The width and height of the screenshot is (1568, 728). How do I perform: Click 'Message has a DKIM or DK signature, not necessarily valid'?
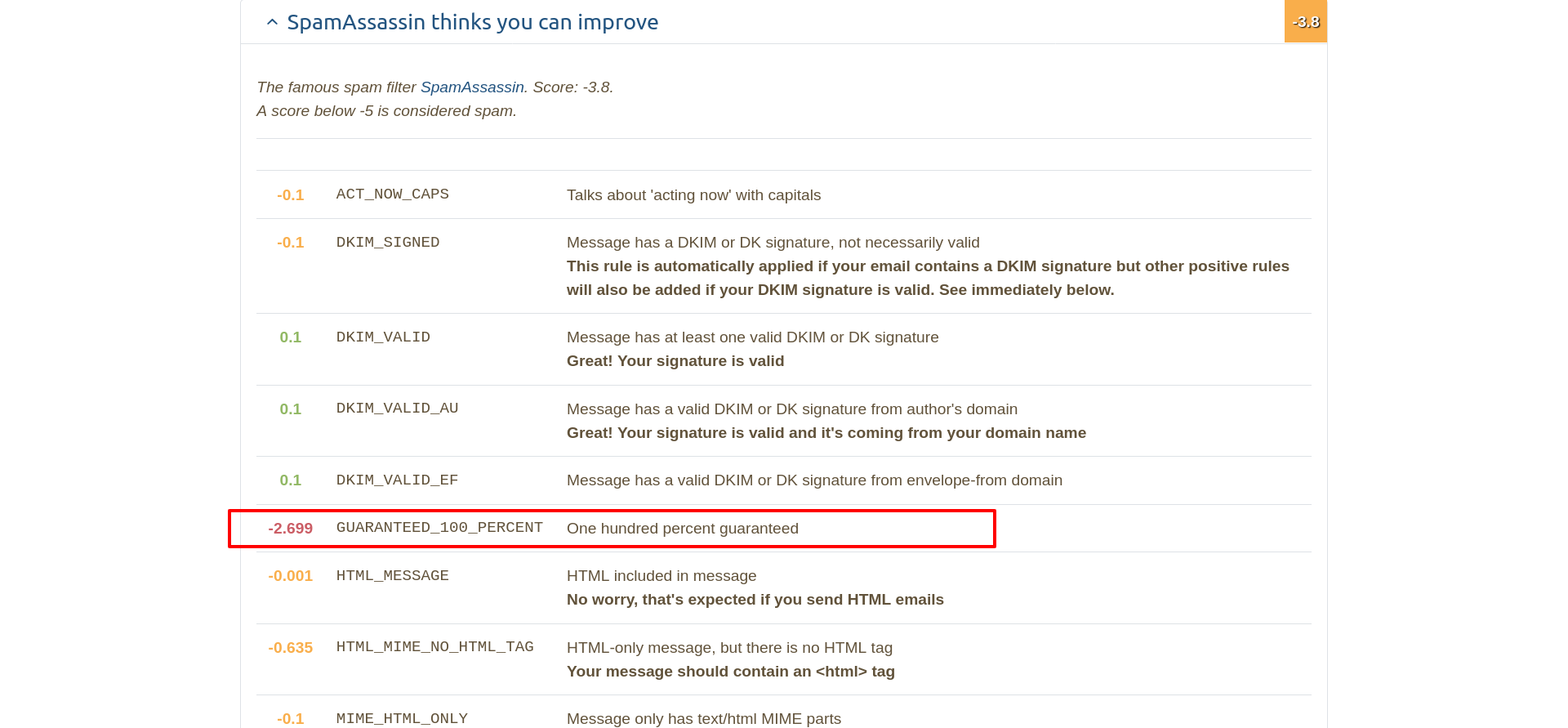tap(773, 243)
